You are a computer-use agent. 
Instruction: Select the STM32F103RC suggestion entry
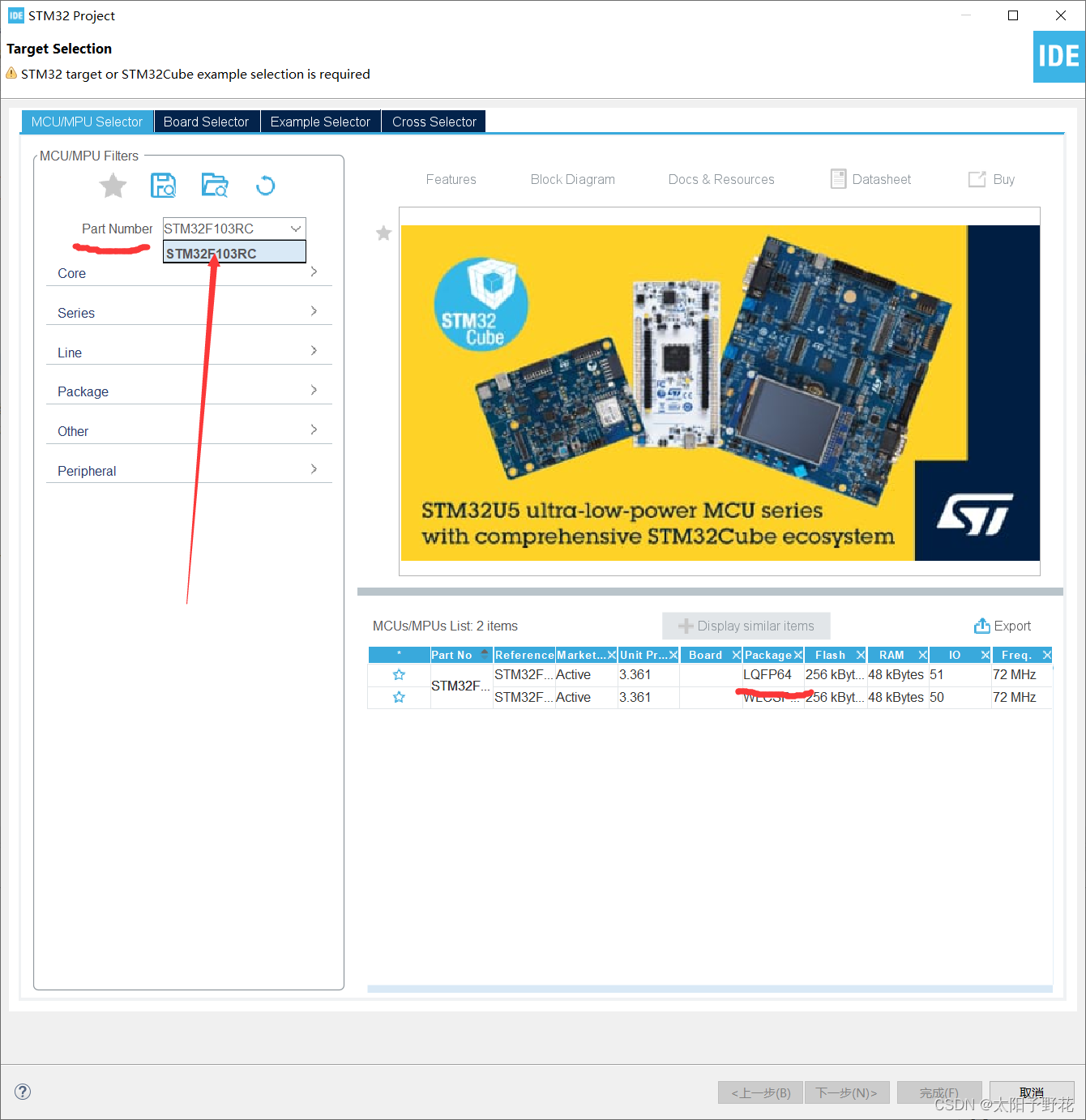coord(233,252)
